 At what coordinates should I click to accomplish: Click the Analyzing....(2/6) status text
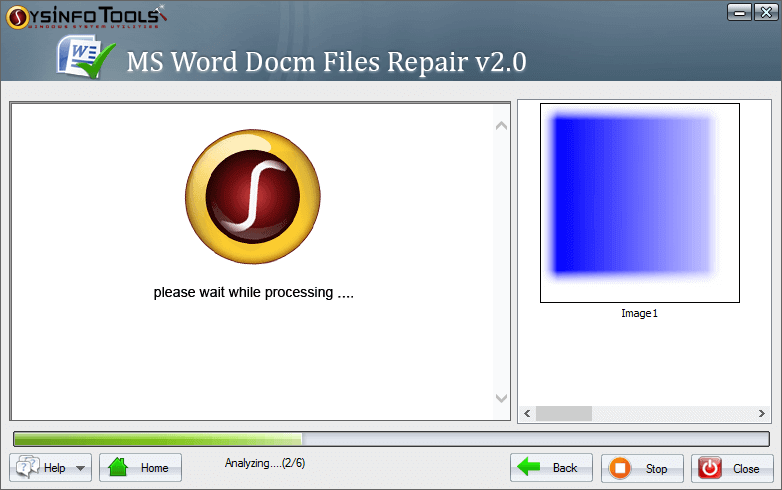point(265,463)
